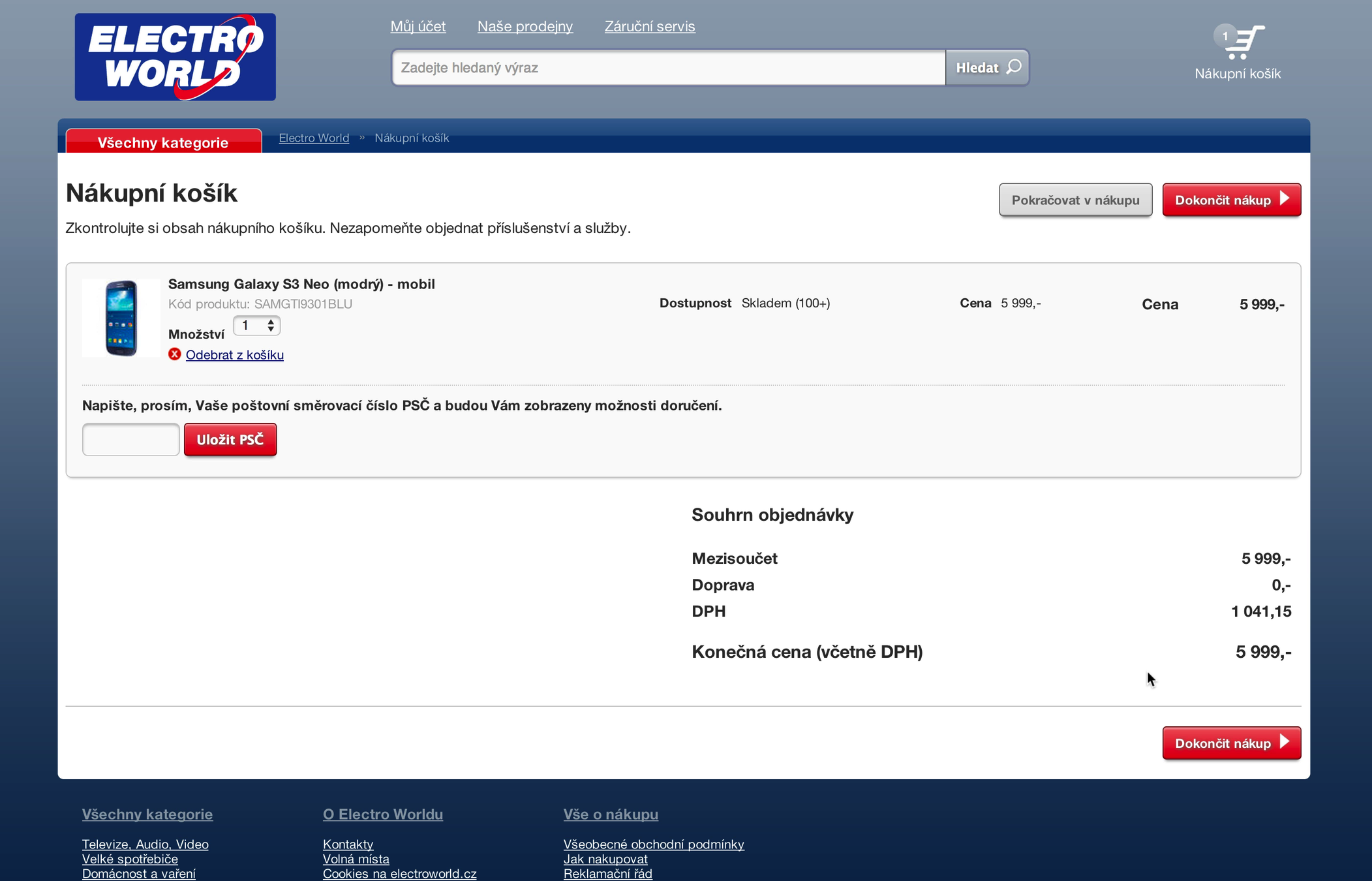Click Pokračovat v nákupu button

[x=1075, y=200]
